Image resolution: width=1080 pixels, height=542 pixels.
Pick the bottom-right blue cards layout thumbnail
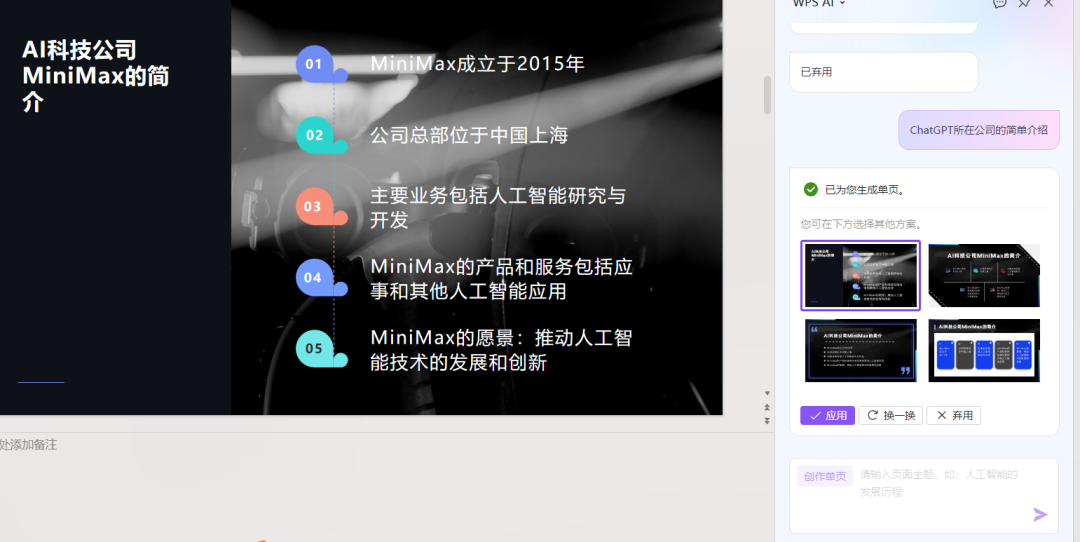(984, 350)
